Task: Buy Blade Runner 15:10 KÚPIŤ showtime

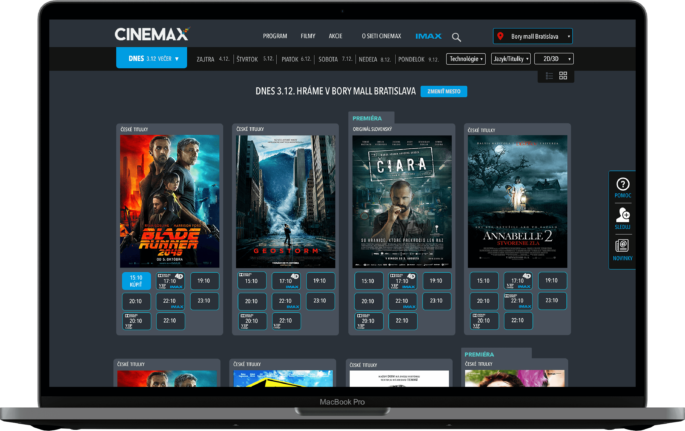Action: [136, 281]
